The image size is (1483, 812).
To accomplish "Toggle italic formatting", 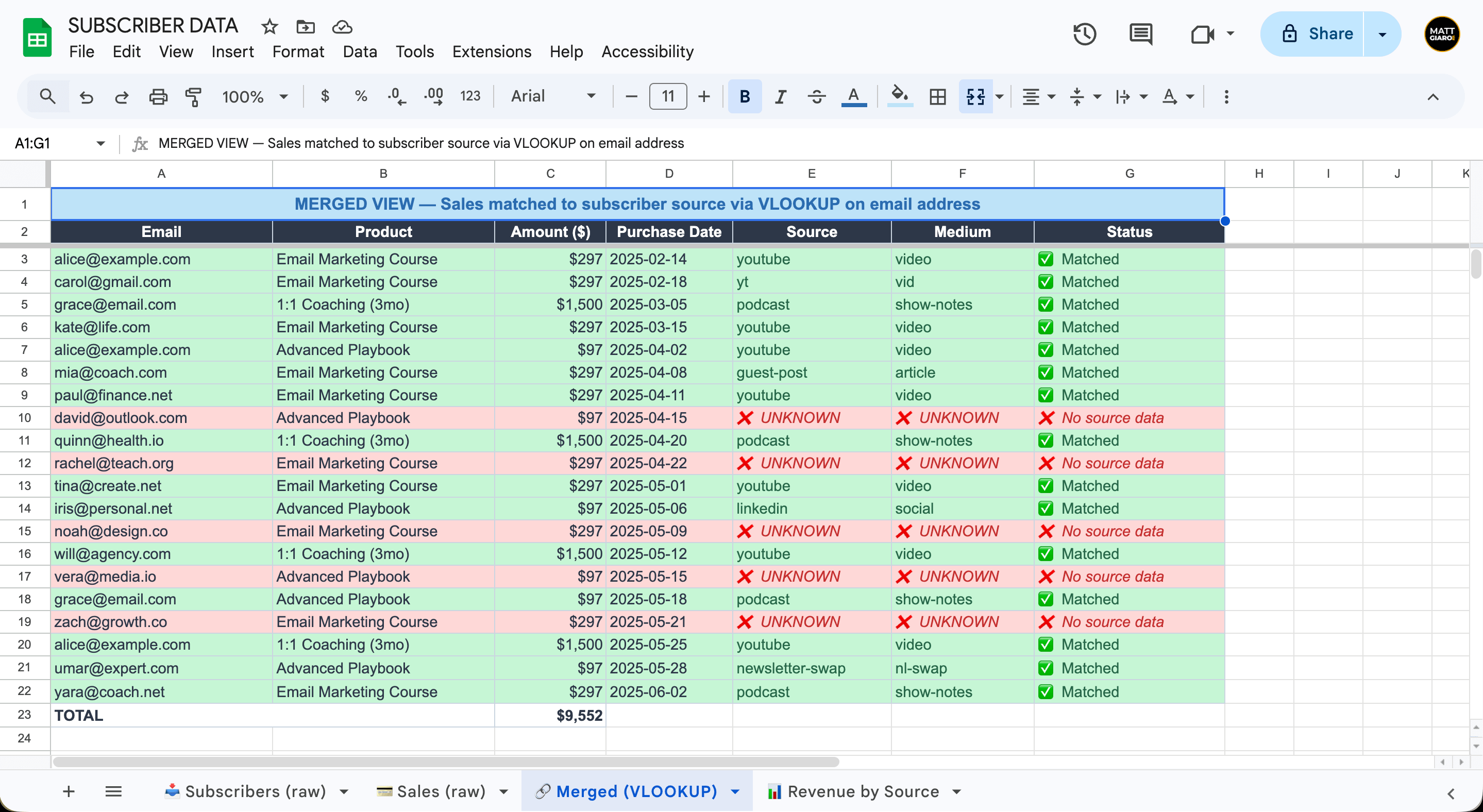I will coord(780,96).
